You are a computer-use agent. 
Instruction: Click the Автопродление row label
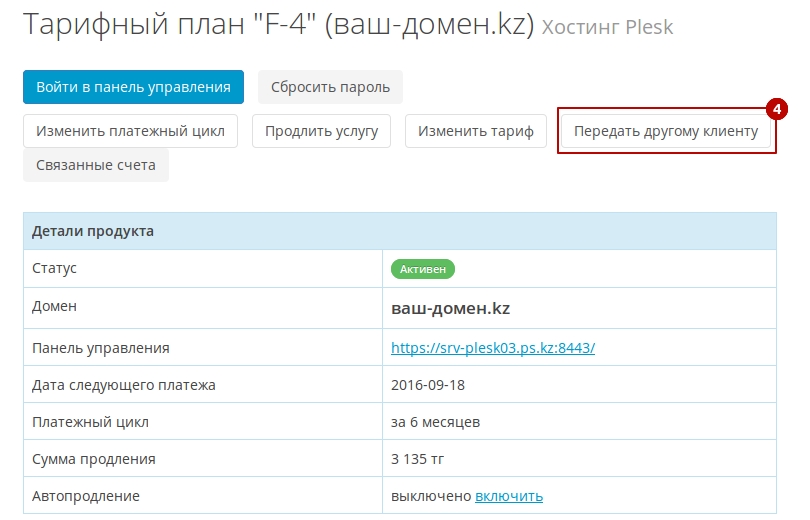[x=86, y=496]
